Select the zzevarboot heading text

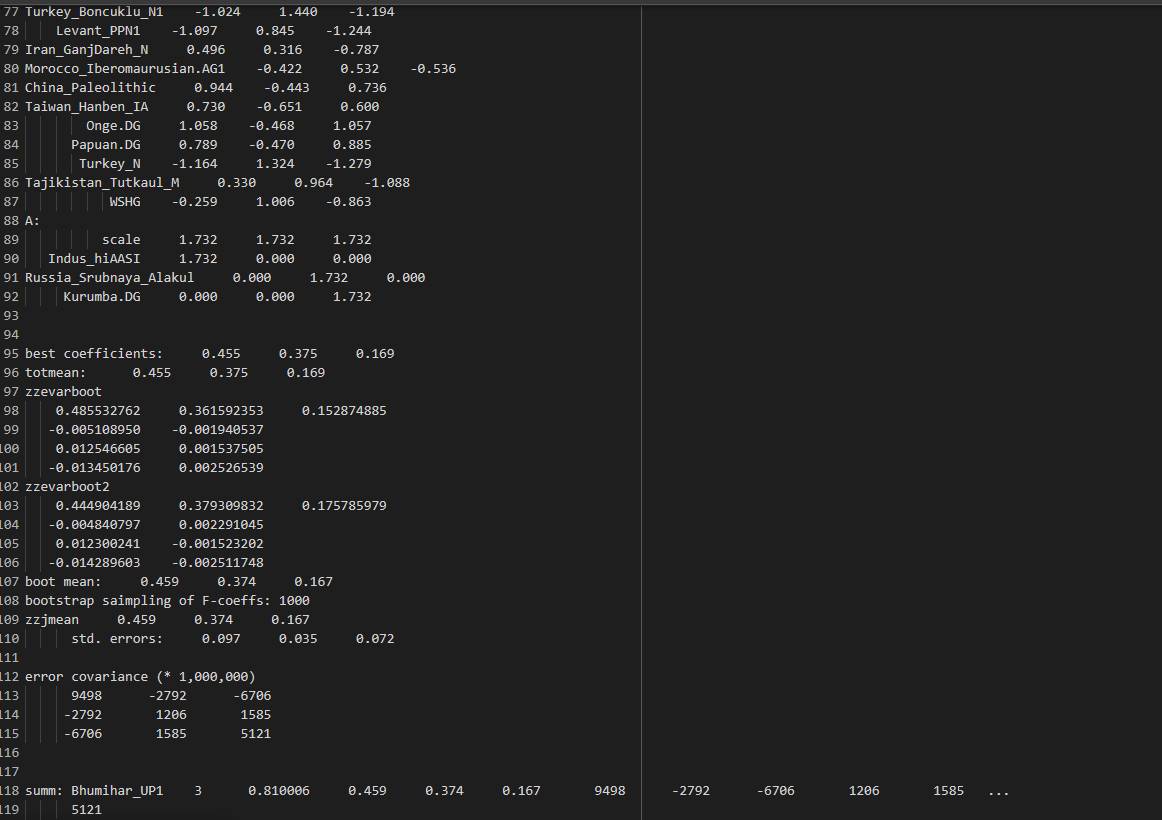(x=63, y=391)
